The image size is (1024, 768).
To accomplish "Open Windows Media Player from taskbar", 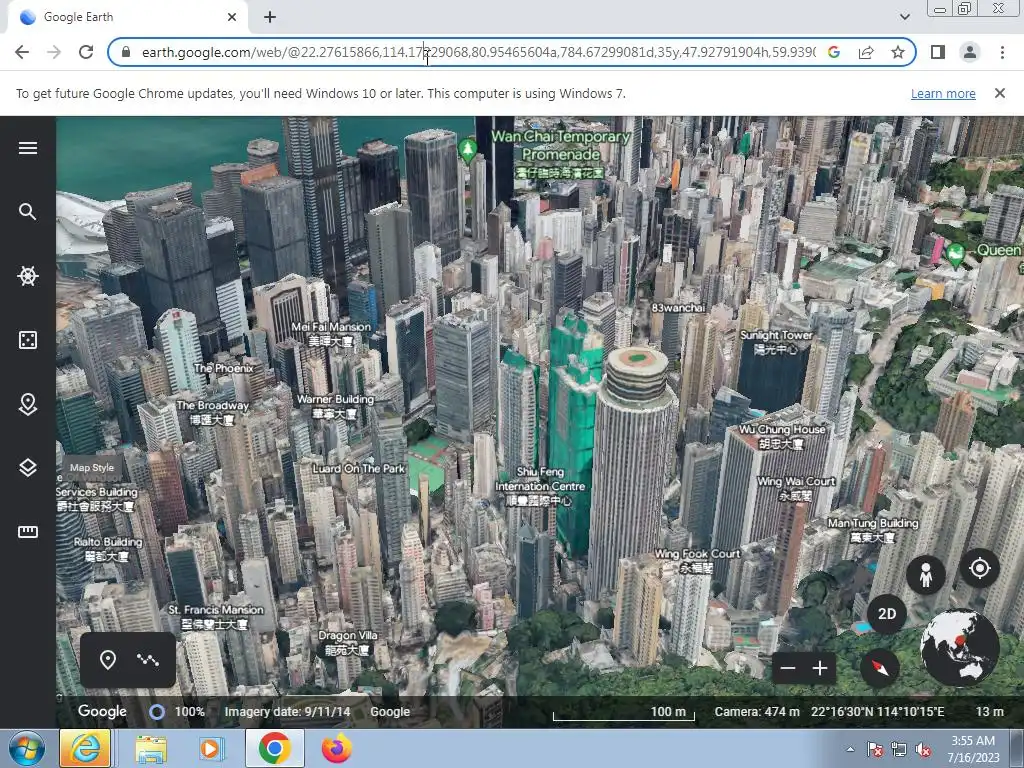I will point(211,748).
